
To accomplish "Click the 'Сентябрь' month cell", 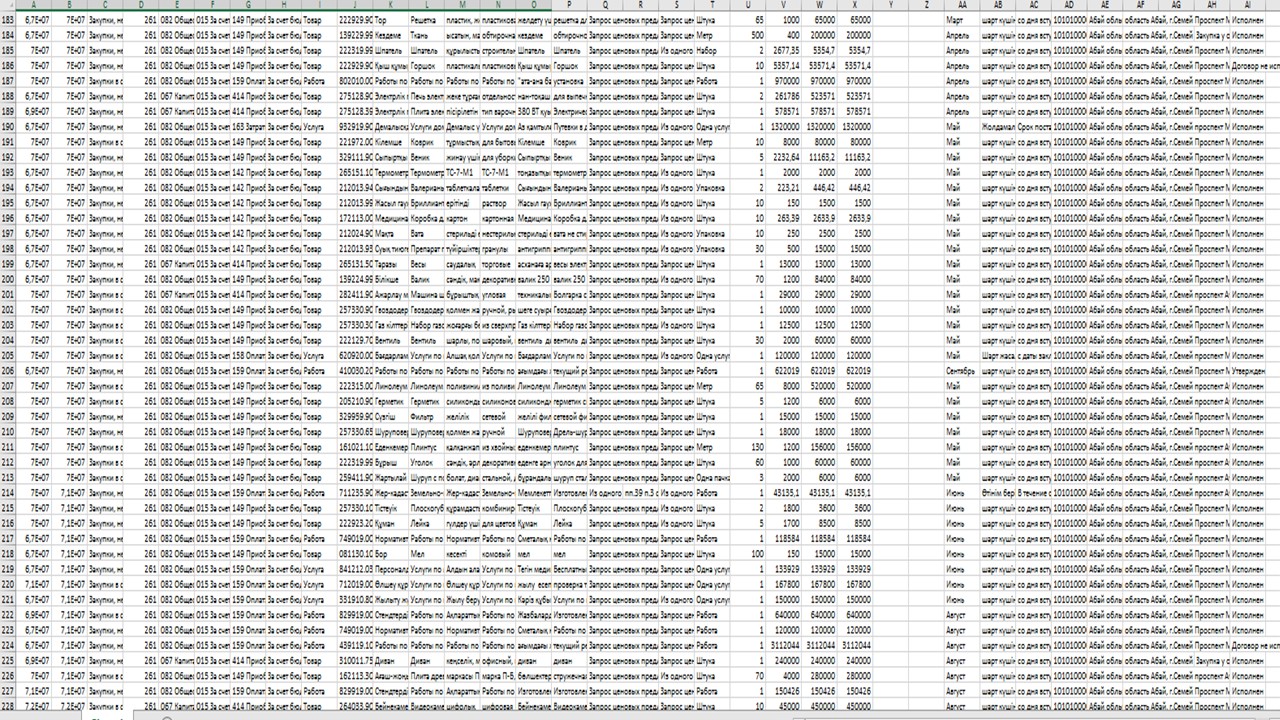I will [961, 370].
